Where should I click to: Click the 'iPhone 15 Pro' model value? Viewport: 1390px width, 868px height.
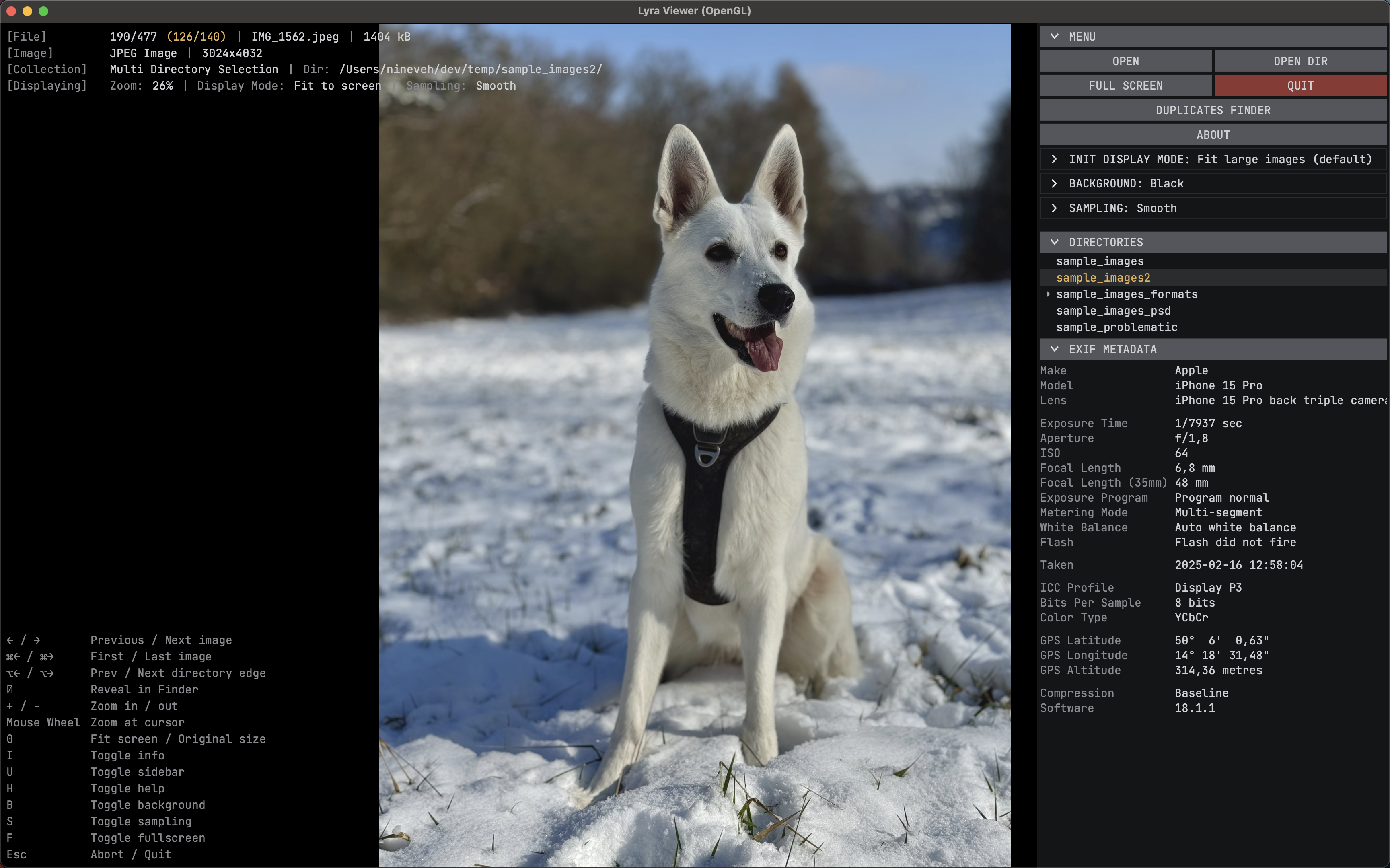click(1218, 385)
